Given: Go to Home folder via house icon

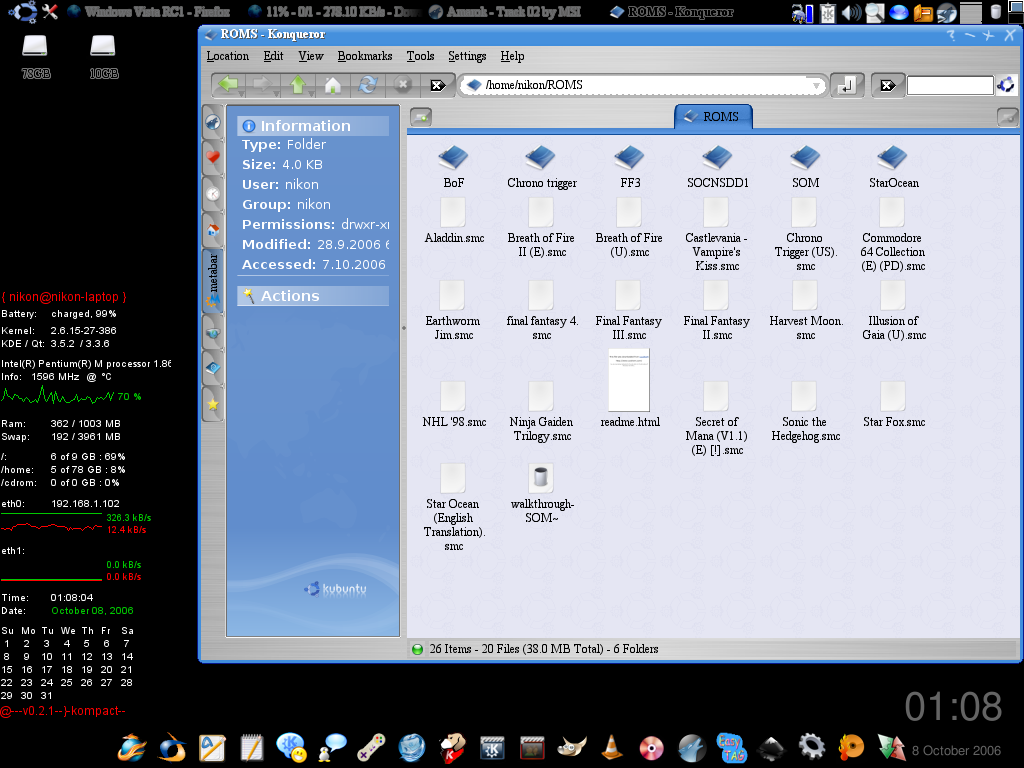Looking at the screenshot, I should click(x=332, y=85).
